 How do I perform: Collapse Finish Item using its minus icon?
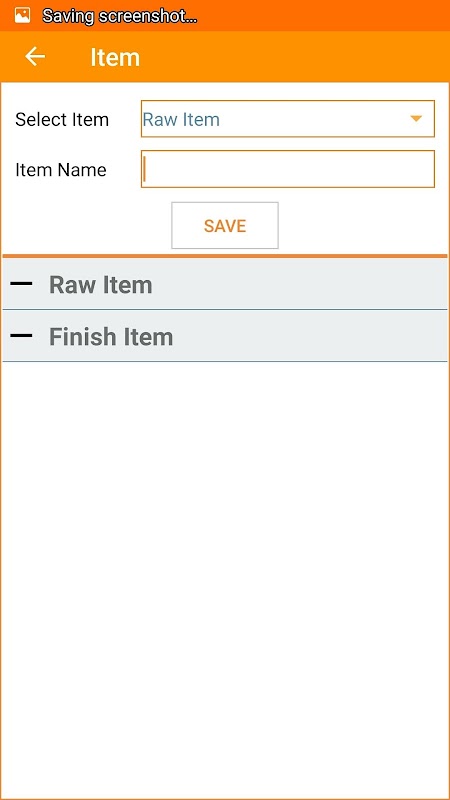(x=21, y=336)
